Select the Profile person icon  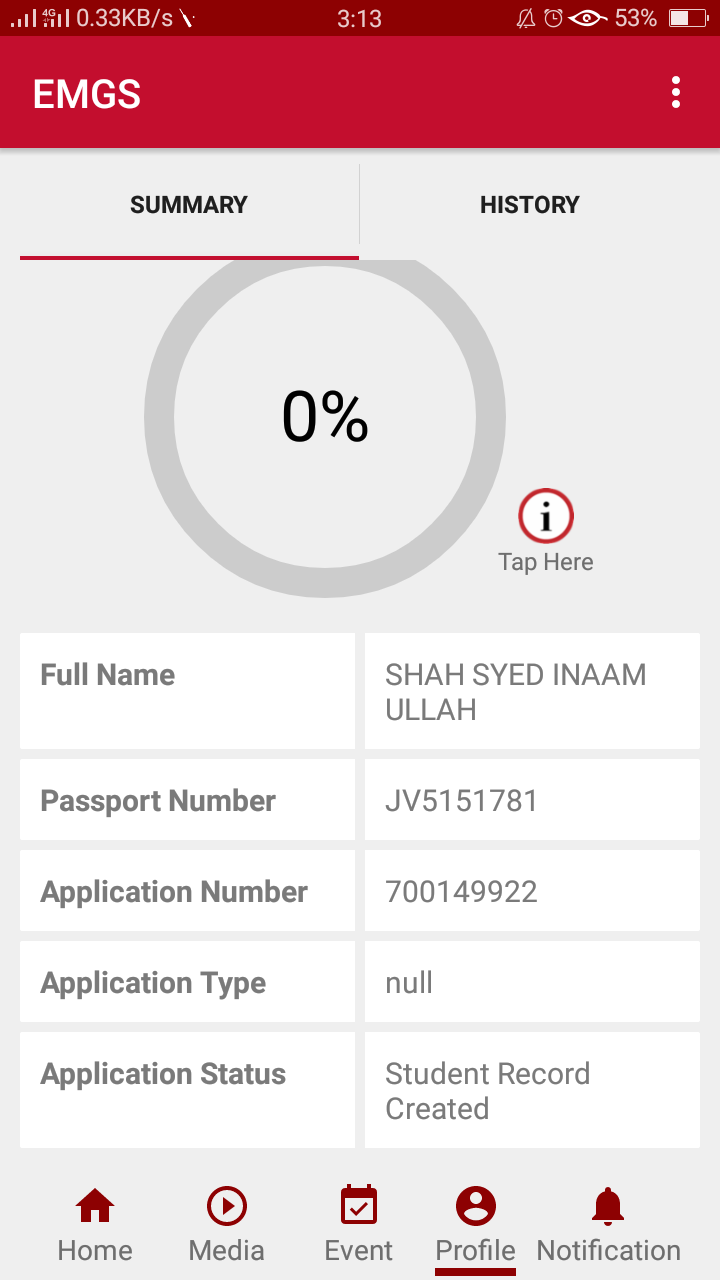[476, 1206]
